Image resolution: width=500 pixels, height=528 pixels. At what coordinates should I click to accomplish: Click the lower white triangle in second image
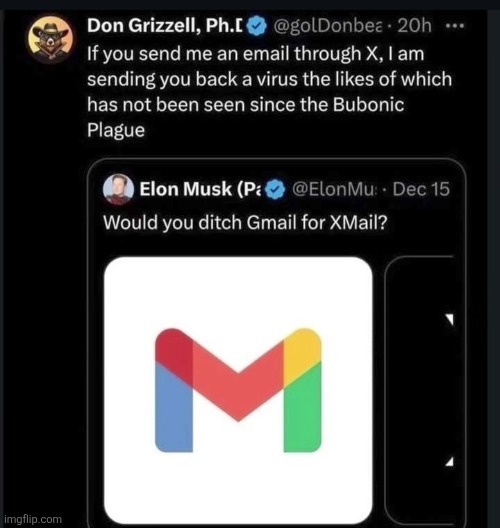(449, 461)
